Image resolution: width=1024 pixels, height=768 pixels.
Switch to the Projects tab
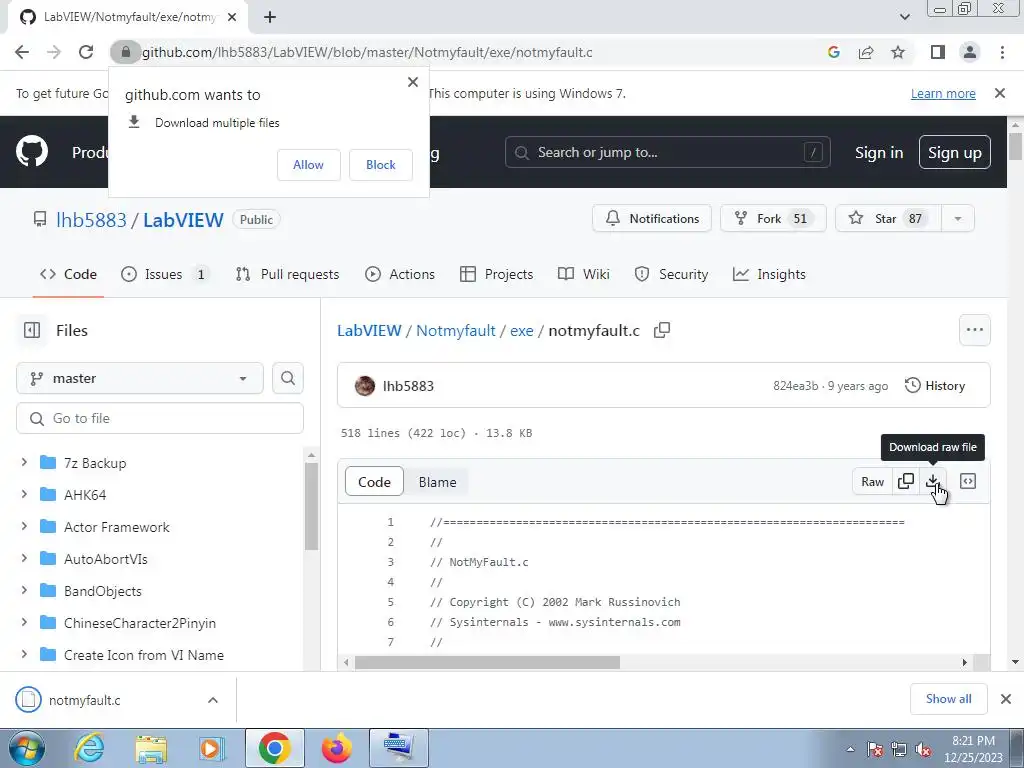pyautogui.click(x=496, y=274)
